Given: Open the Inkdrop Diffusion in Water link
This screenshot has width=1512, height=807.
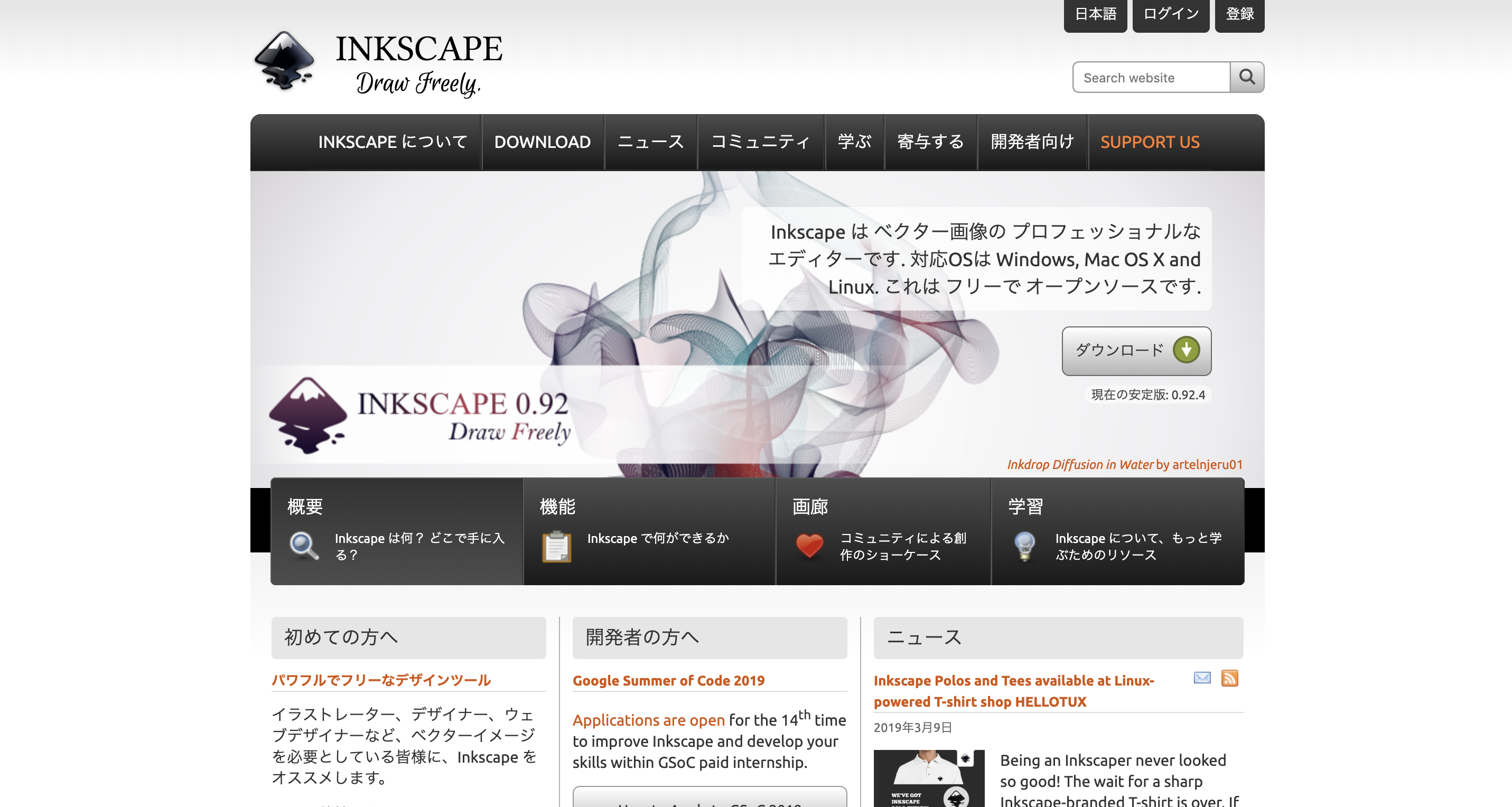Looking at the screenshot, I should 1080,464.
